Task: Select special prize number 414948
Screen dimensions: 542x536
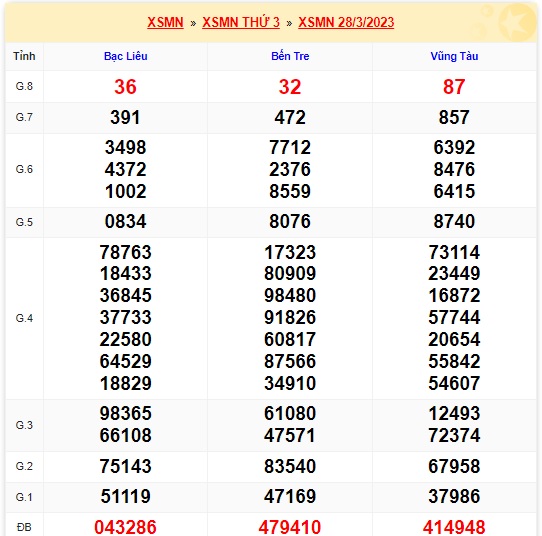Action: coord(454,527)
